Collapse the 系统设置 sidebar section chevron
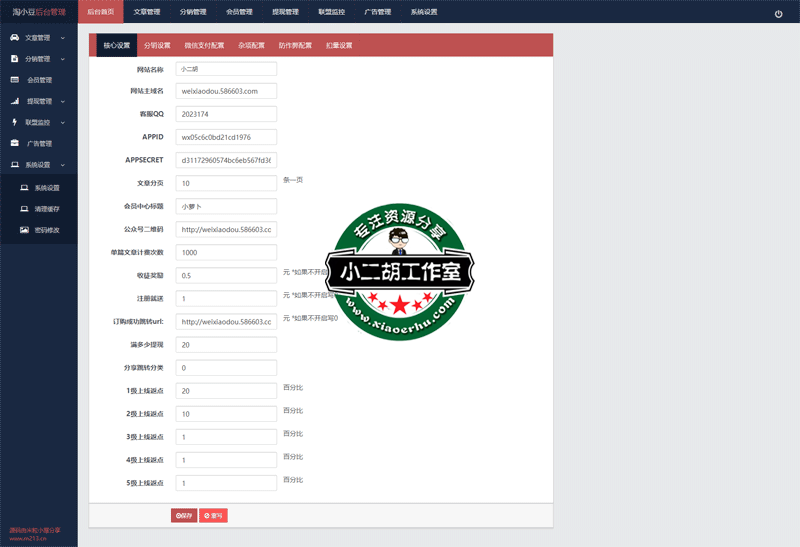Screen dimensions: 800x547 (x=63, y=165)
